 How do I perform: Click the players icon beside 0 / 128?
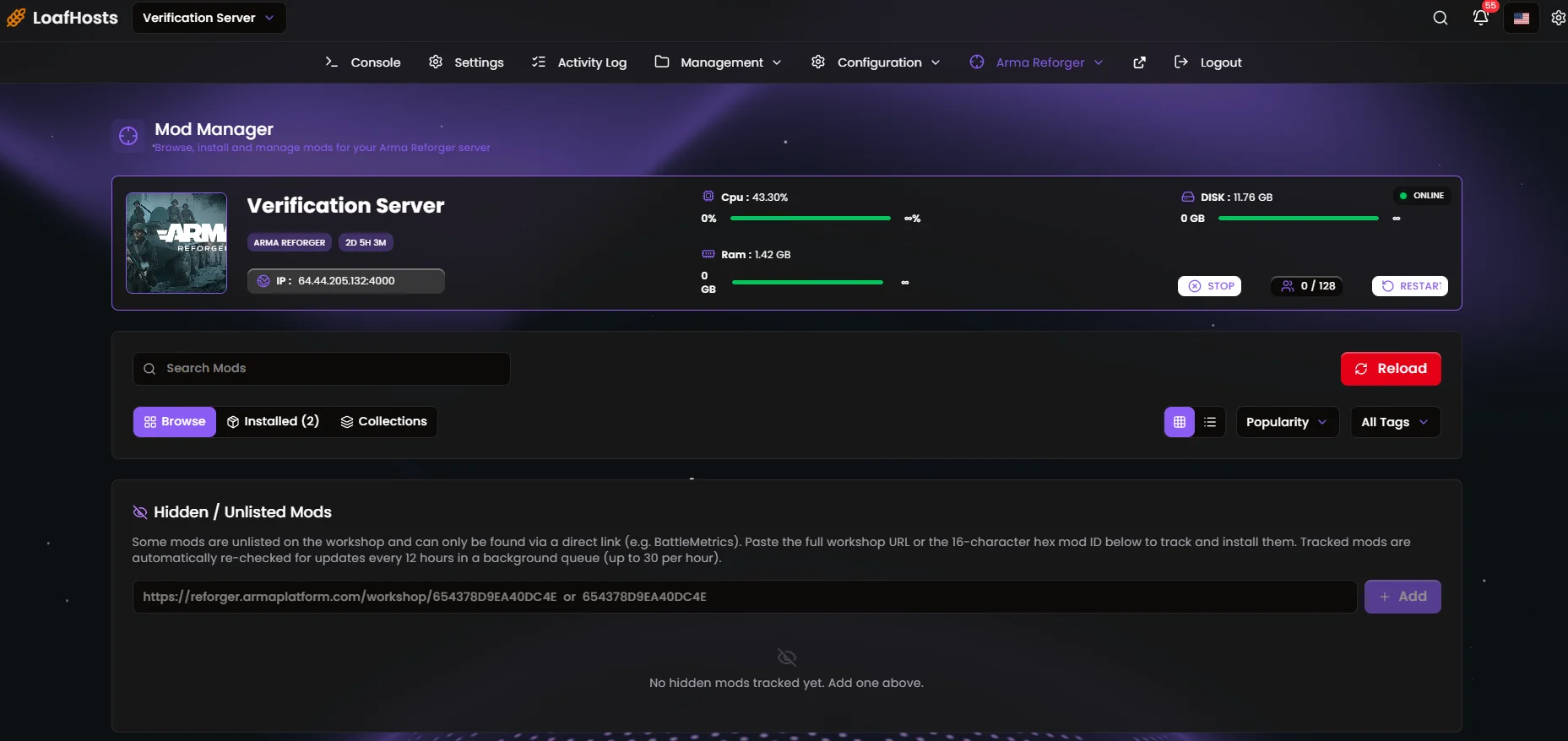pos(1288,286)
